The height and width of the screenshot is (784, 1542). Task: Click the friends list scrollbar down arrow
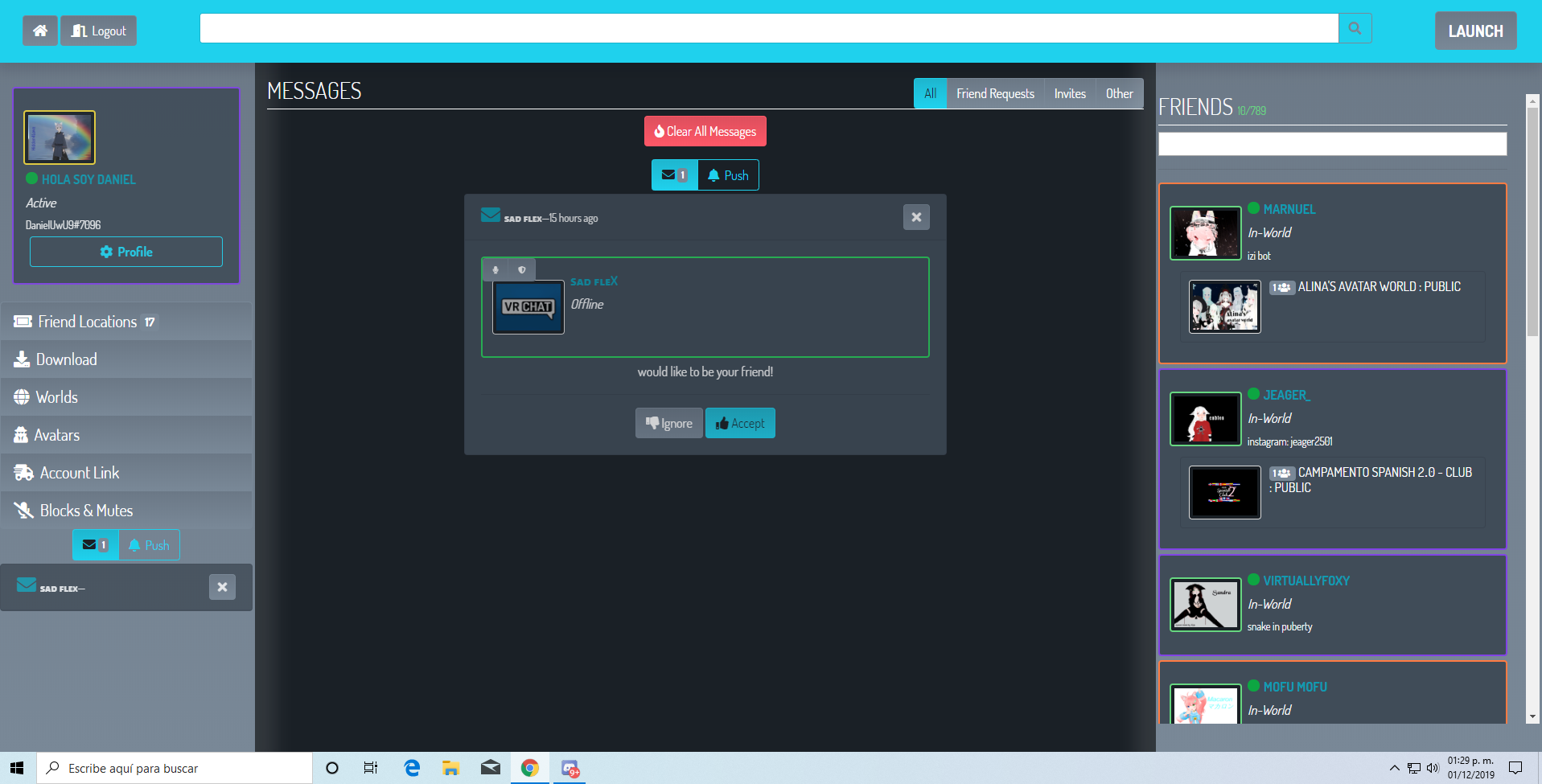click(1532, 716)
